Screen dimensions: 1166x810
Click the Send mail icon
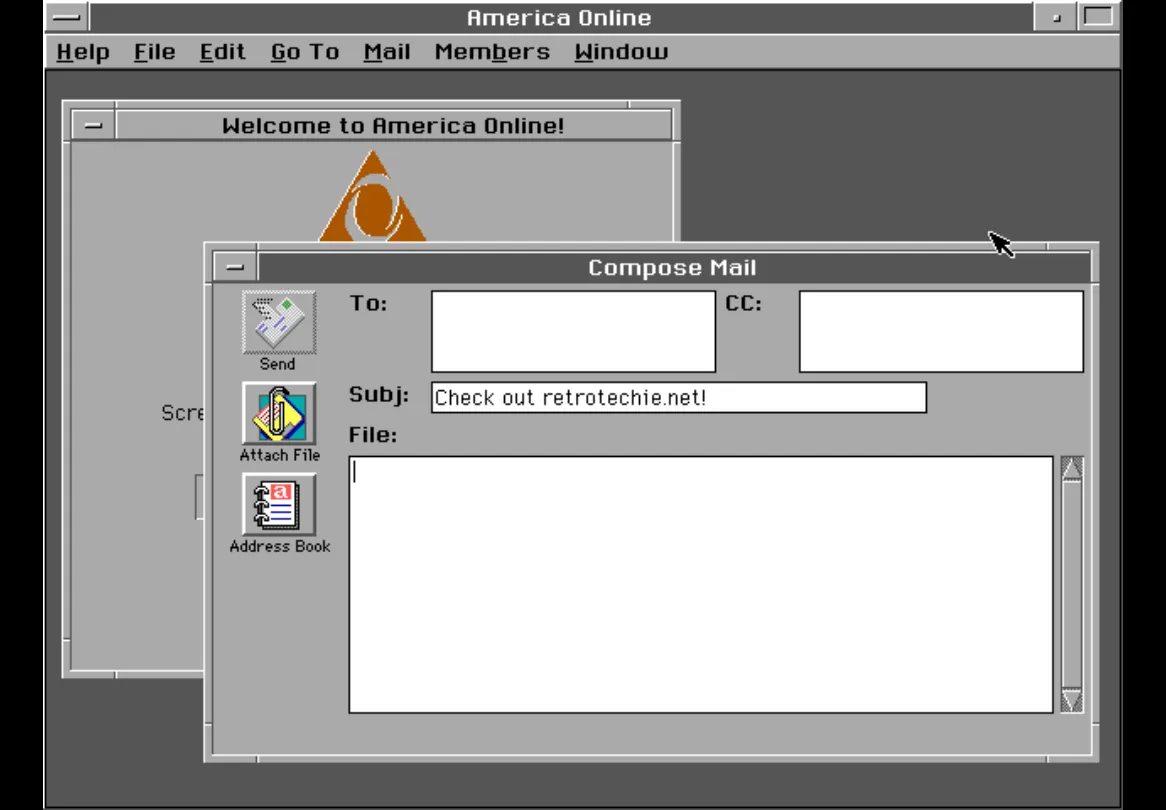(279, 322)
